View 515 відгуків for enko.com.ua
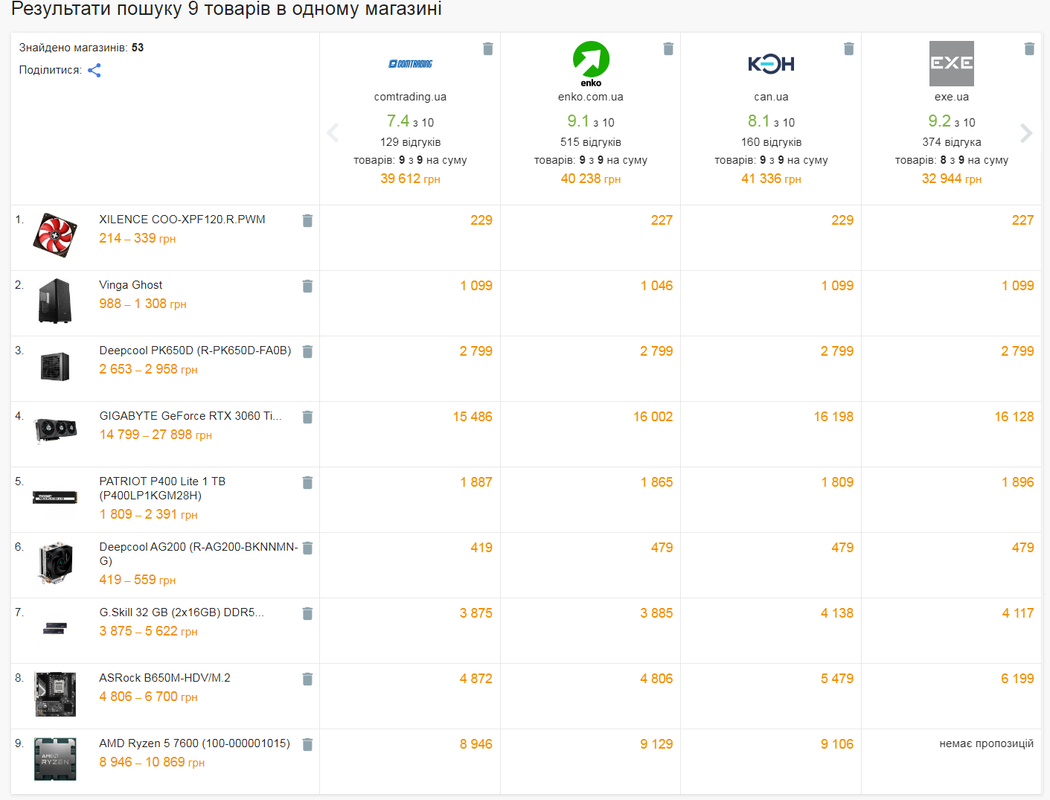 (x=591, y=142)
